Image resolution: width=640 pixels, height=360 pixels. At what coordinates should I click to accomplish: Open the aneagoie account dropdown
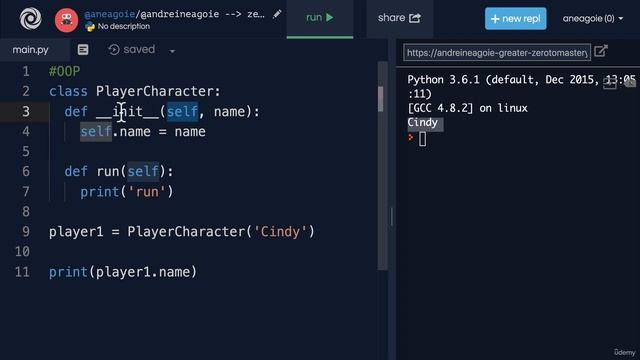(593, 18)
